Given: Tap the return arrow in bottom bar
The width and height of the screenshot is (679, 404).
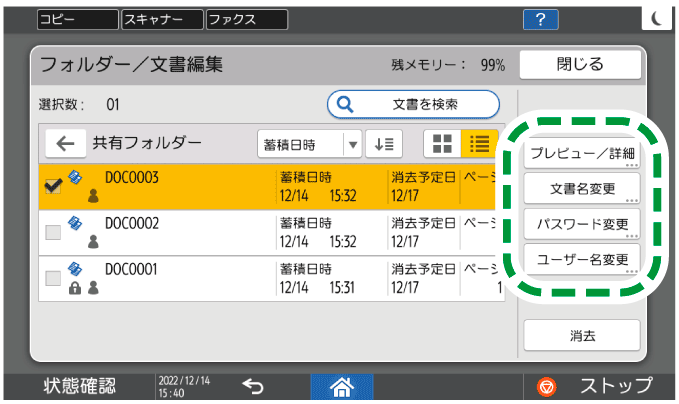Looking at the screenshot, I should click(253, 386).
